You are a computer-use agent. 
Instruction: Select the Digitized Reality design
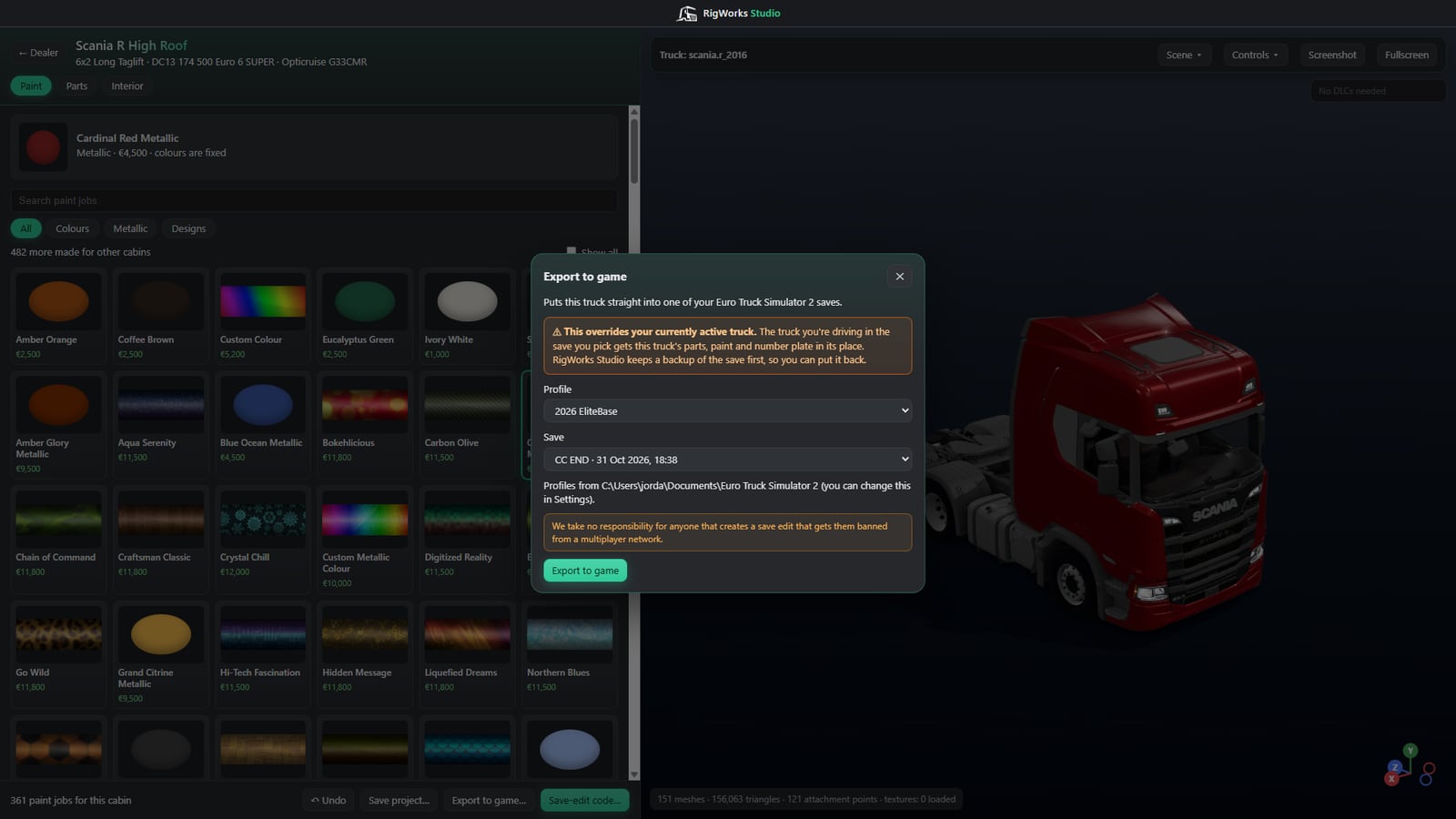pyautogui.click(x=467, y=540)
